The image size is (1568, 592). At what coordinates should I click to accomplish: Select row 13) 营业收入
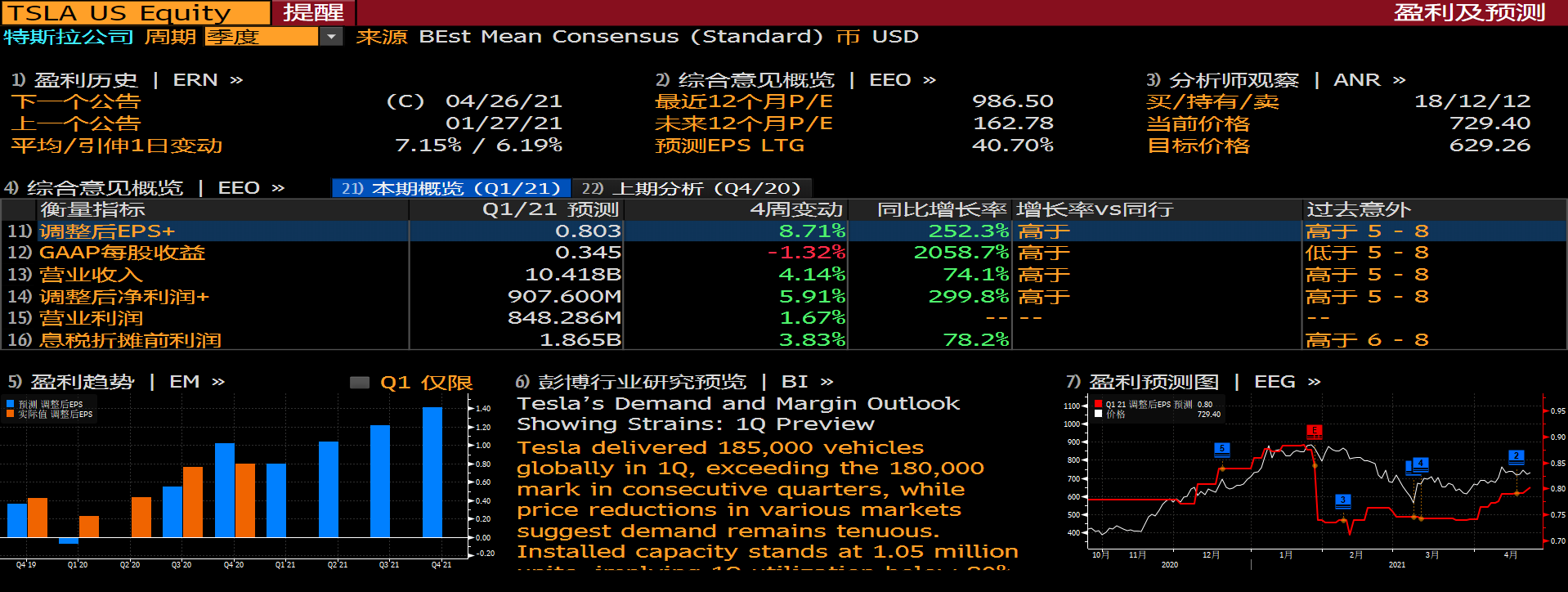783,275
